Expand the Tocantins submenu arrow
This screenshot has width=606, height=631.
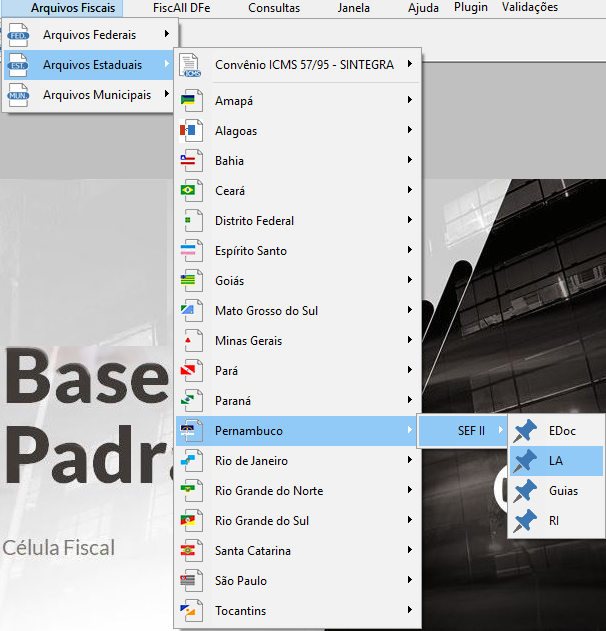click(x=410, y=609)
